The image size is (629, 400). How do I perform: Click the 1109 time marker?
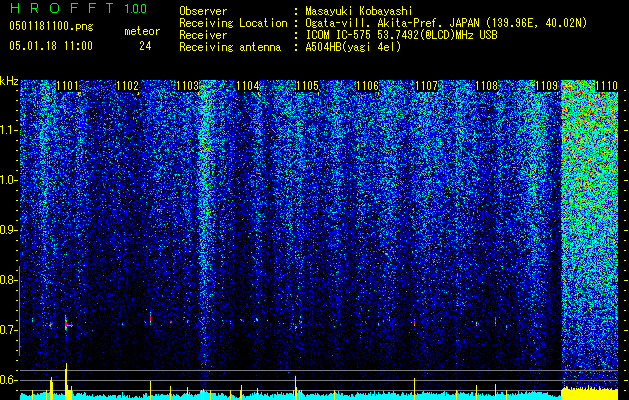tap(547, 86)
